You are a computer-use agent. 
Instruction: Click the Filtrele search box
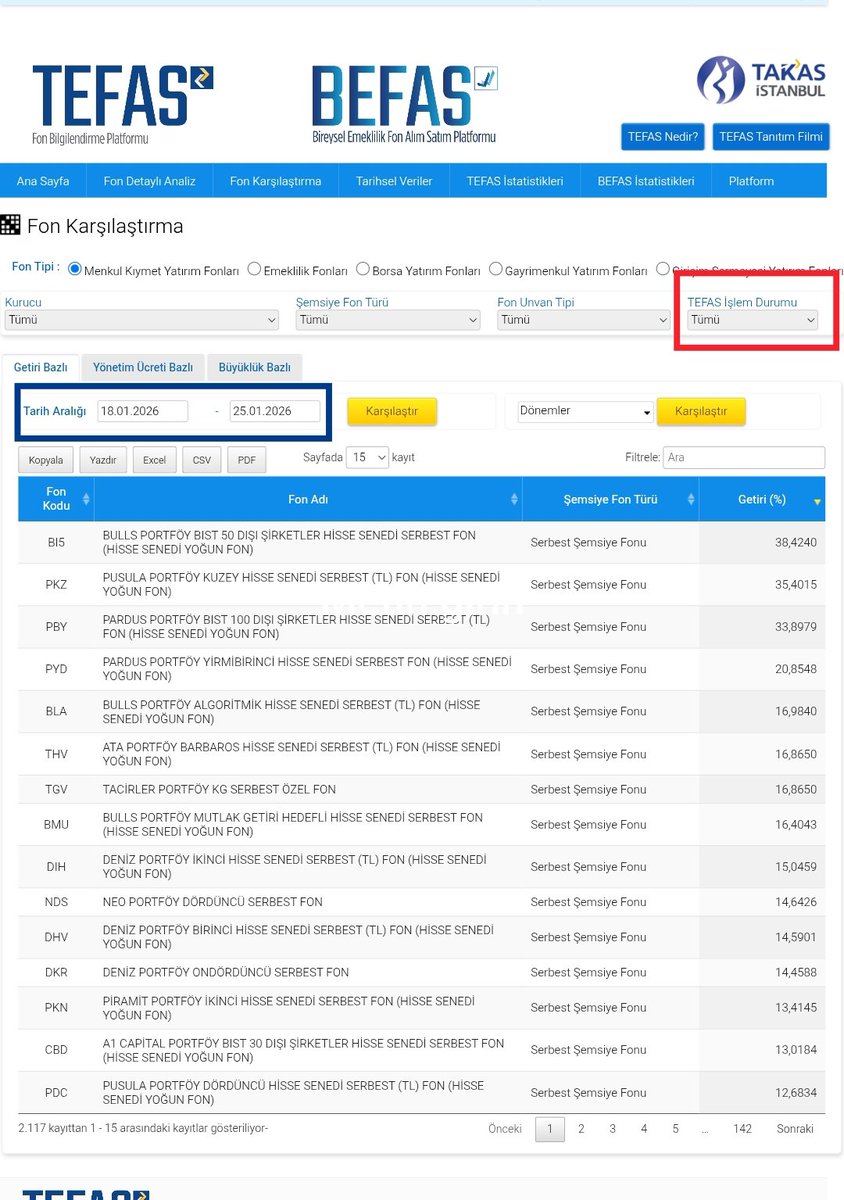tap(745, 457)
